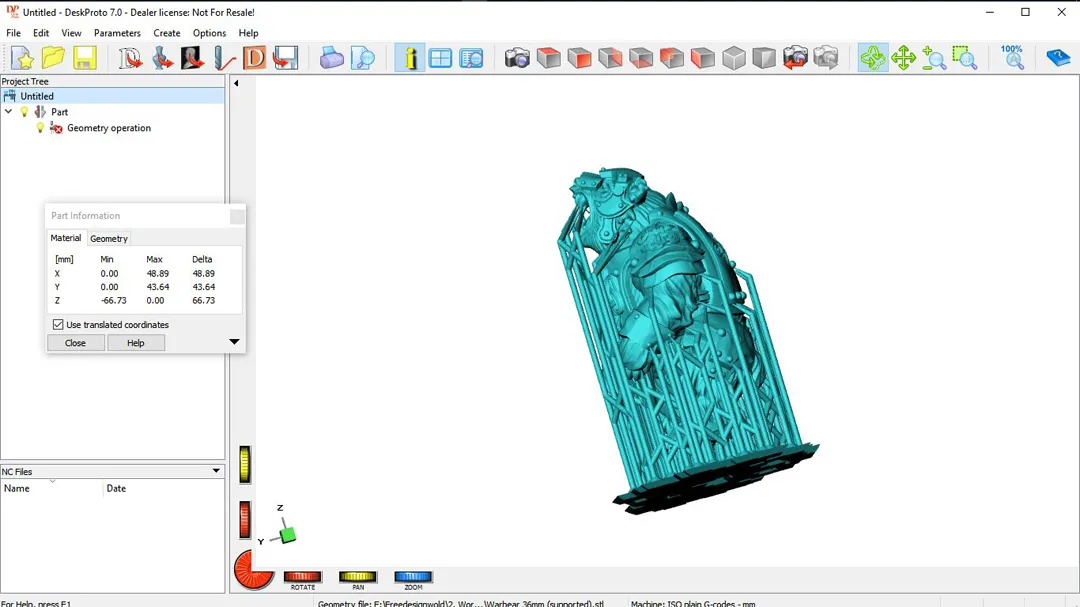
Task: Activate the green four-arrow pan tool
Action: 903,58
